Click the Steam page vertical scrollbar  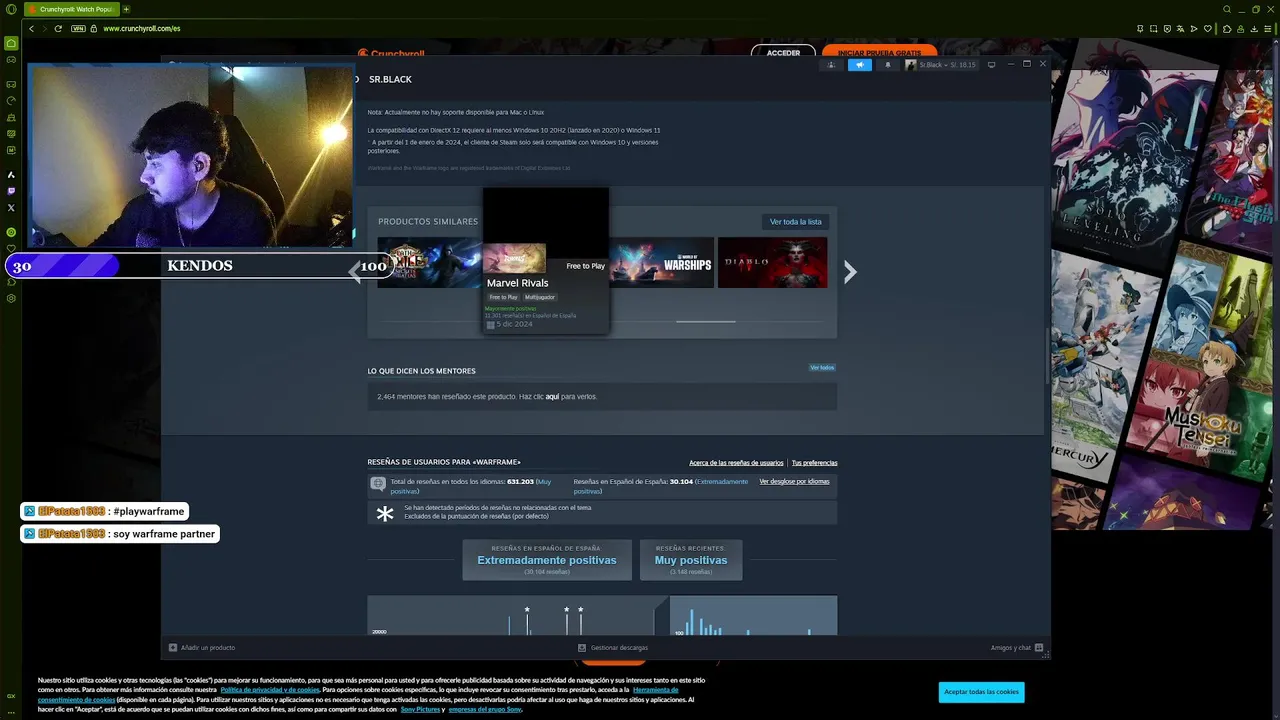coord(1047,355)
